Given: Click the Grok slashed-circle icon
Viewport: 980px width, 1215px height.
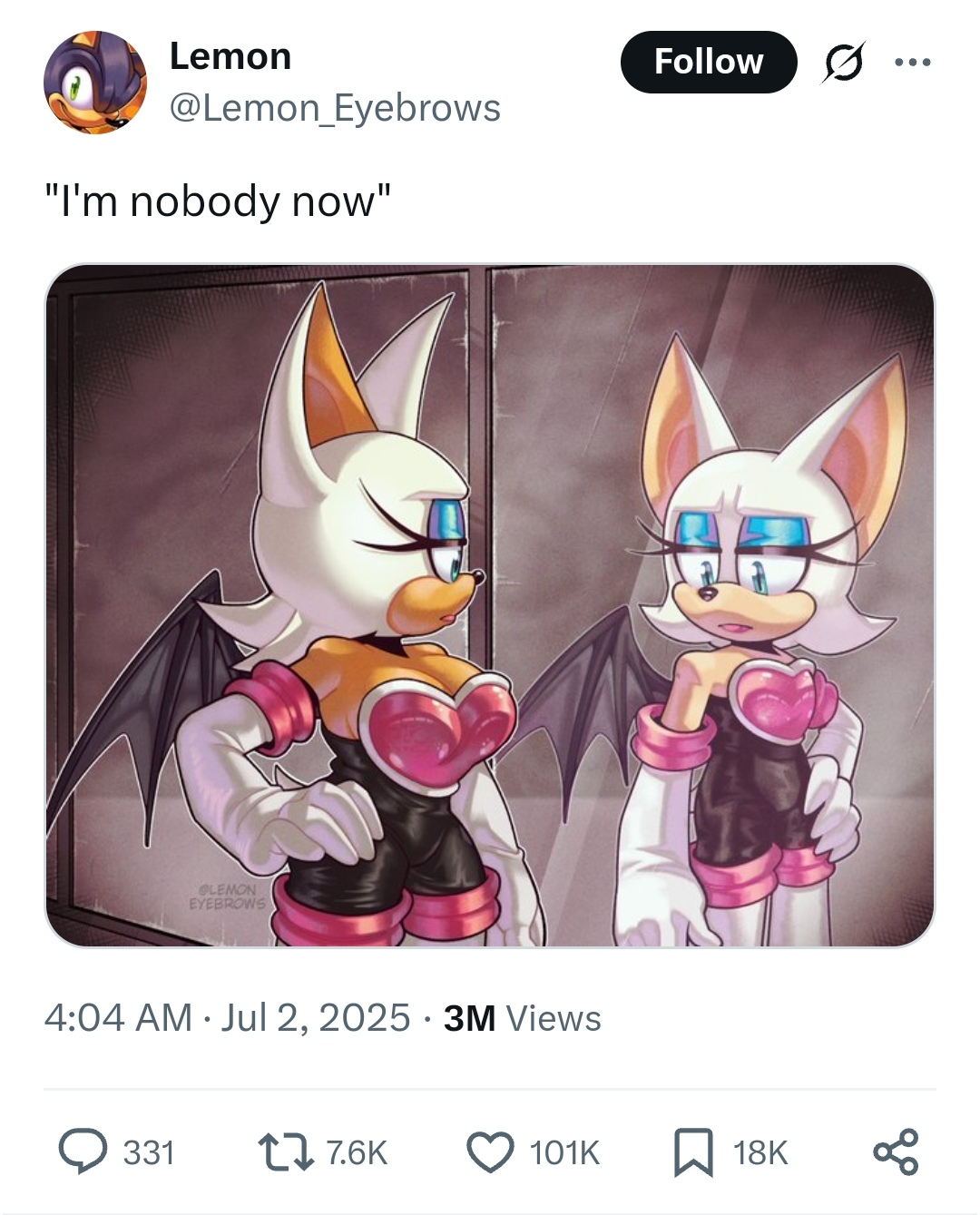Looking at the screenshot, I should click(844, 62).
